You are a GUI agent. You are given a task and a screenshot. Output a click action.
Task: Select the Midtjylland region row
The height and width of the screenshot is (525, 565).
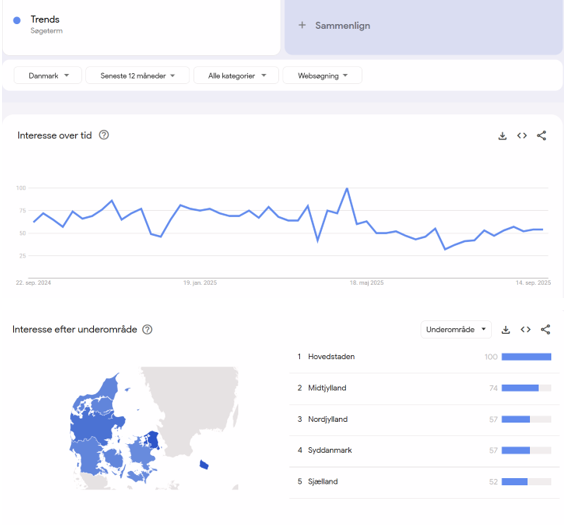click(424, 388)
